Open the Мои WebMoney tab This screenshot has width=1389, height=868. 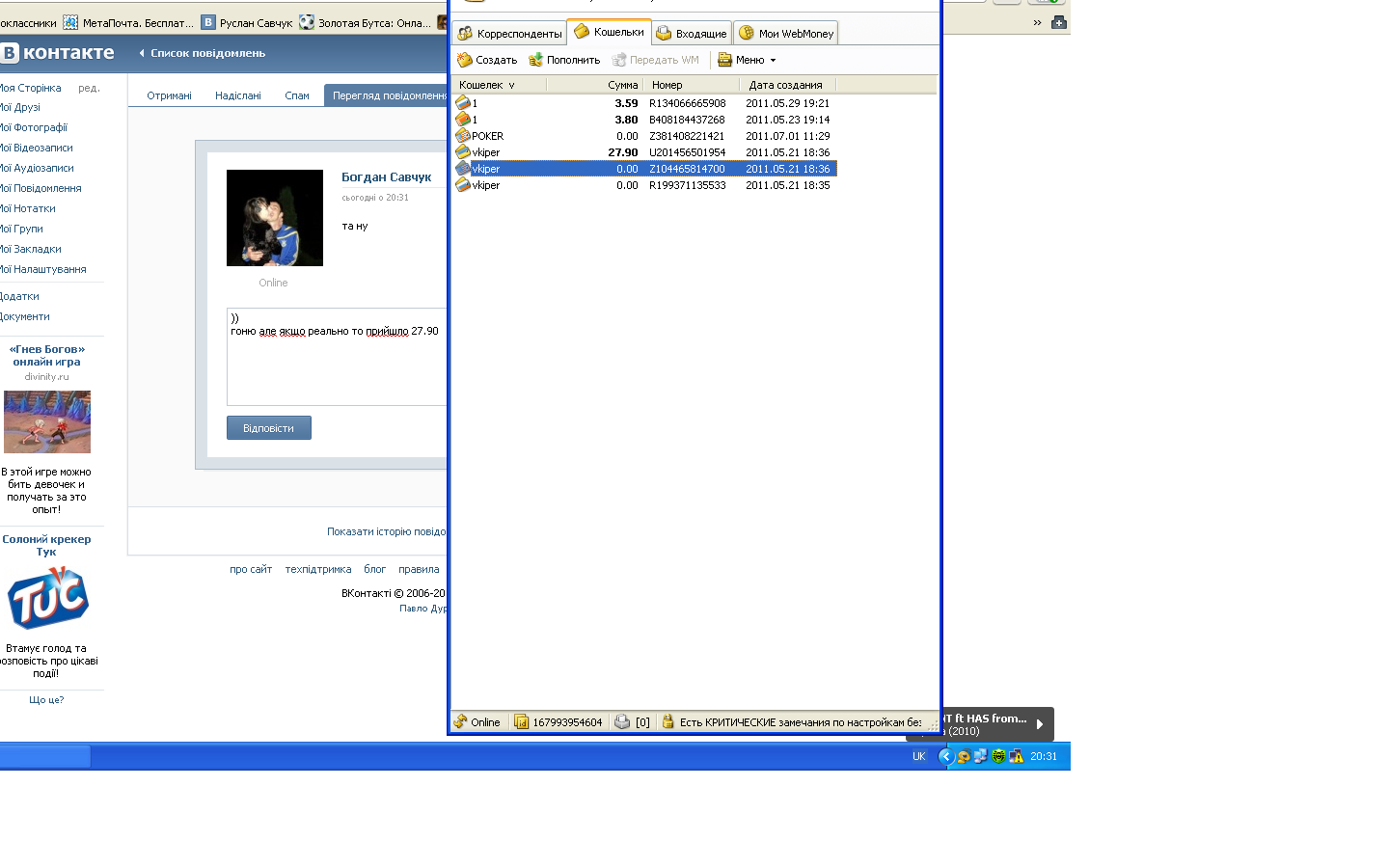tap(786, 34)
